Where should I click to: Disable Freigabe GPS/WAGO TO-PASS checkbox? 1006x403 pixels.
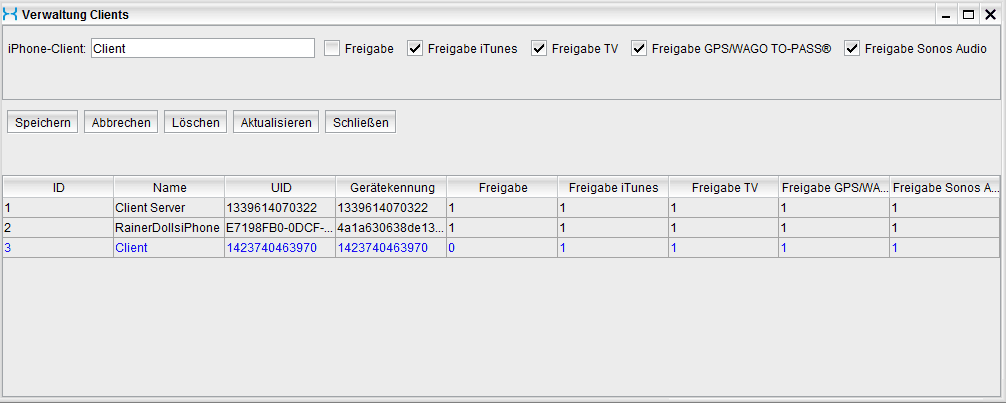[x=640, y=48]
